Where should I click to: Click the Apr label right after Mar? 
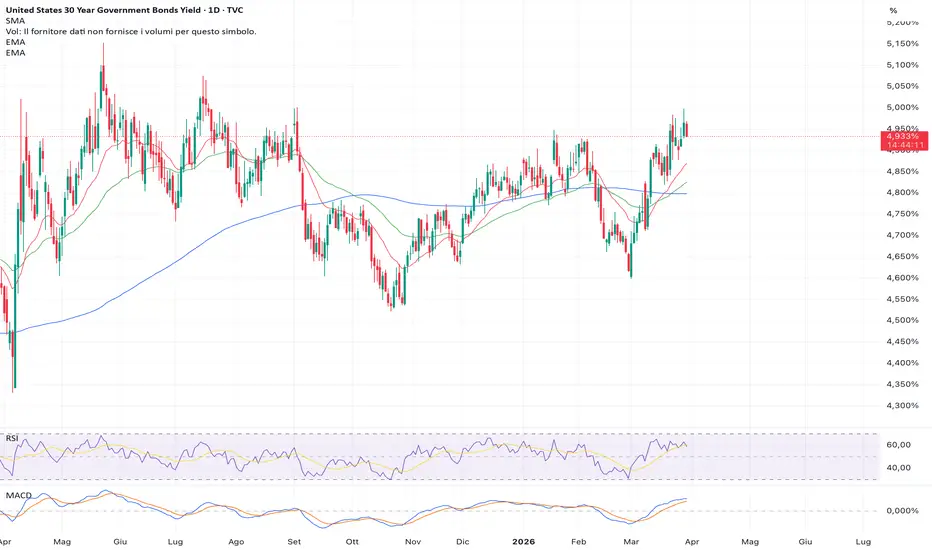pyautogui.click(x=691, y=542)
